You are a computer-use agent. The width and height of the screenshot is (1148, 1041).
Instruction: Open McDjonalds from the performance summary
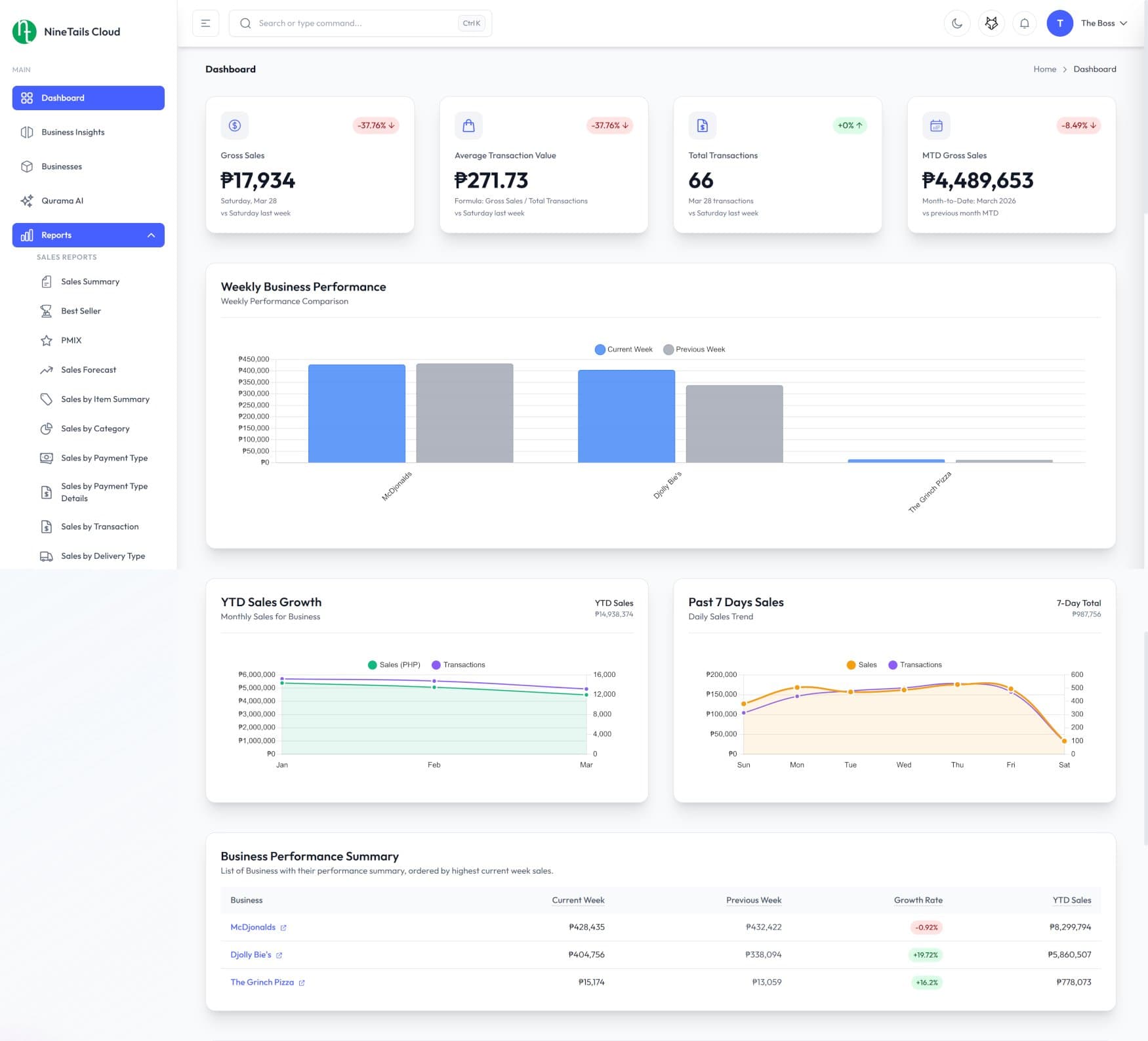pos(254,927)
